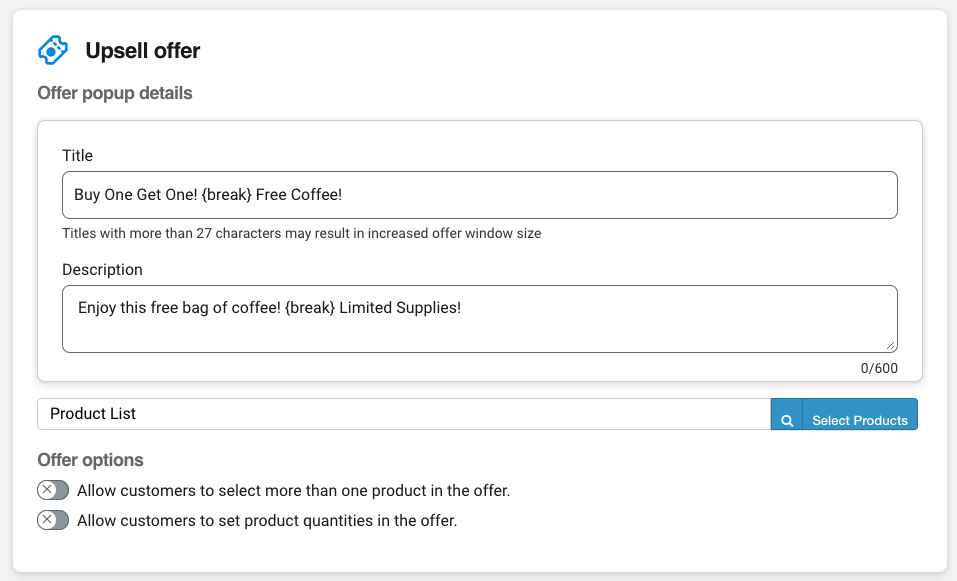
Task: Enable selecting more than one product toggle
Action: click(53, 490)
